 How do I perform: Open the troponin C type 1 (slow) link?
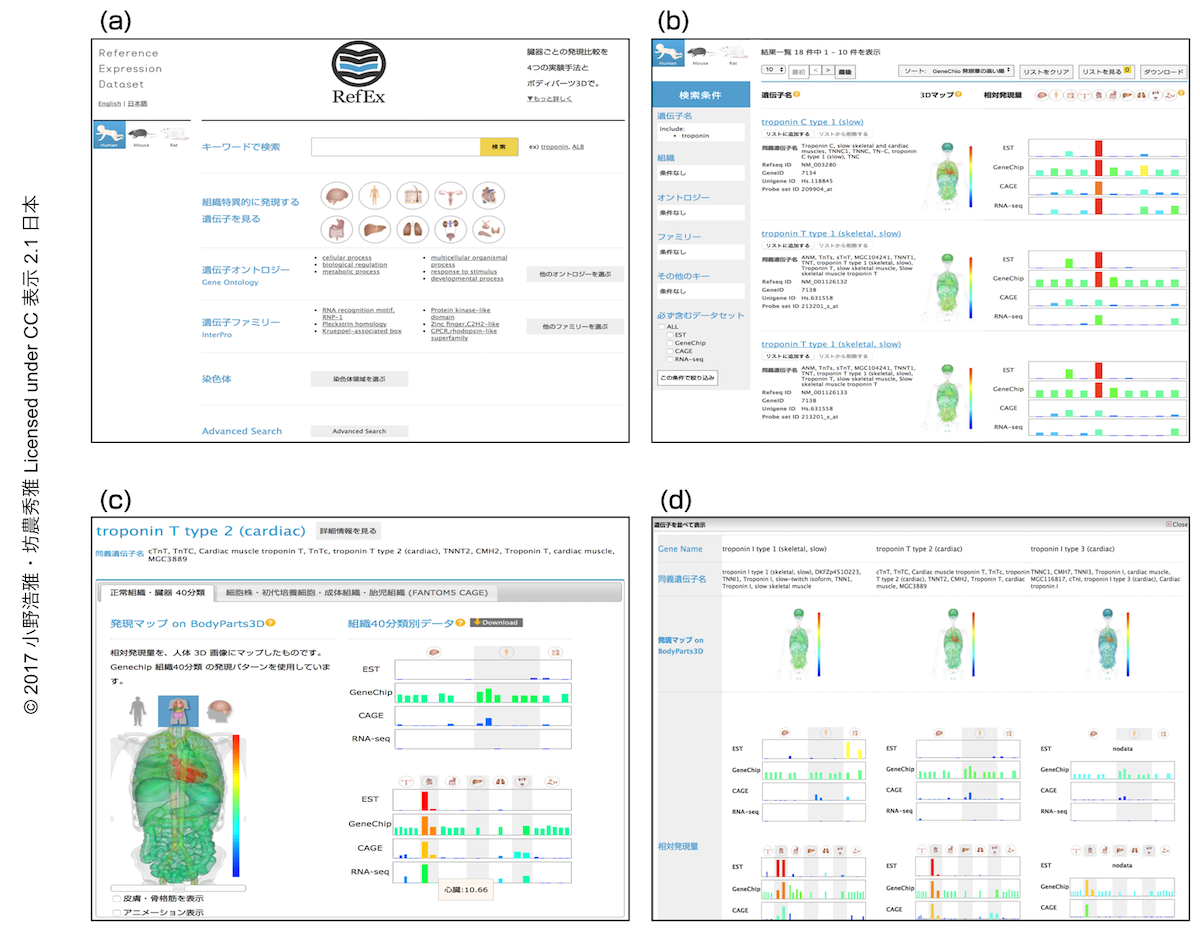coord(812,122)
